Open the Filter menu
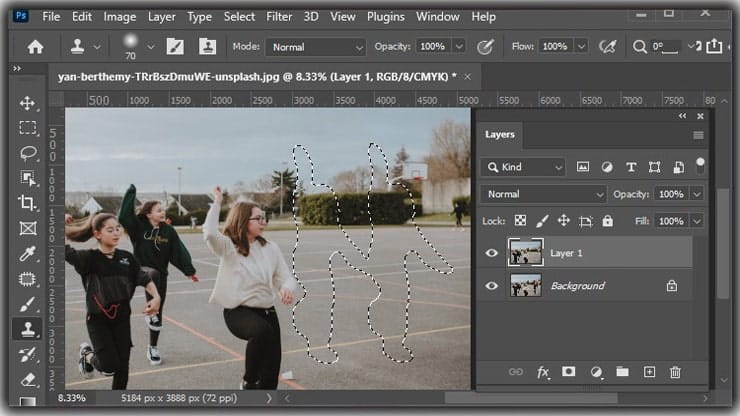Screen dimensions: 740x416 [279, 17]
